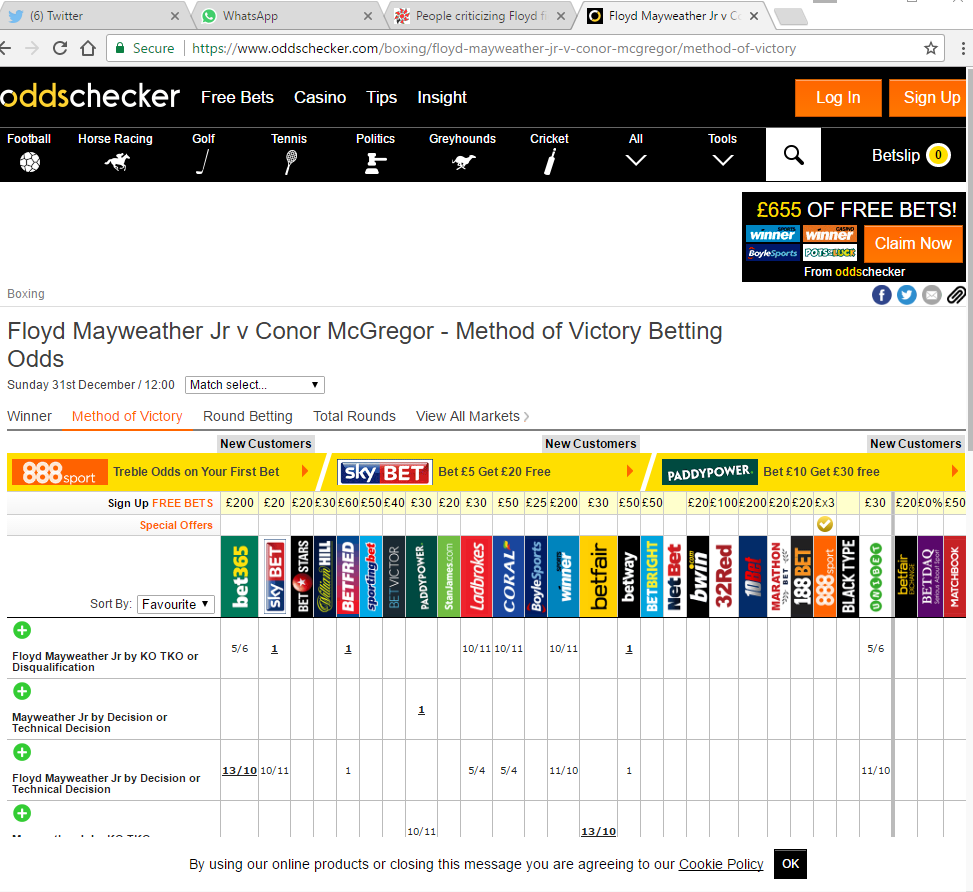Click the 32Red bookmaker logo
This screenshot has height=892, width=973.
coord(724,577)
